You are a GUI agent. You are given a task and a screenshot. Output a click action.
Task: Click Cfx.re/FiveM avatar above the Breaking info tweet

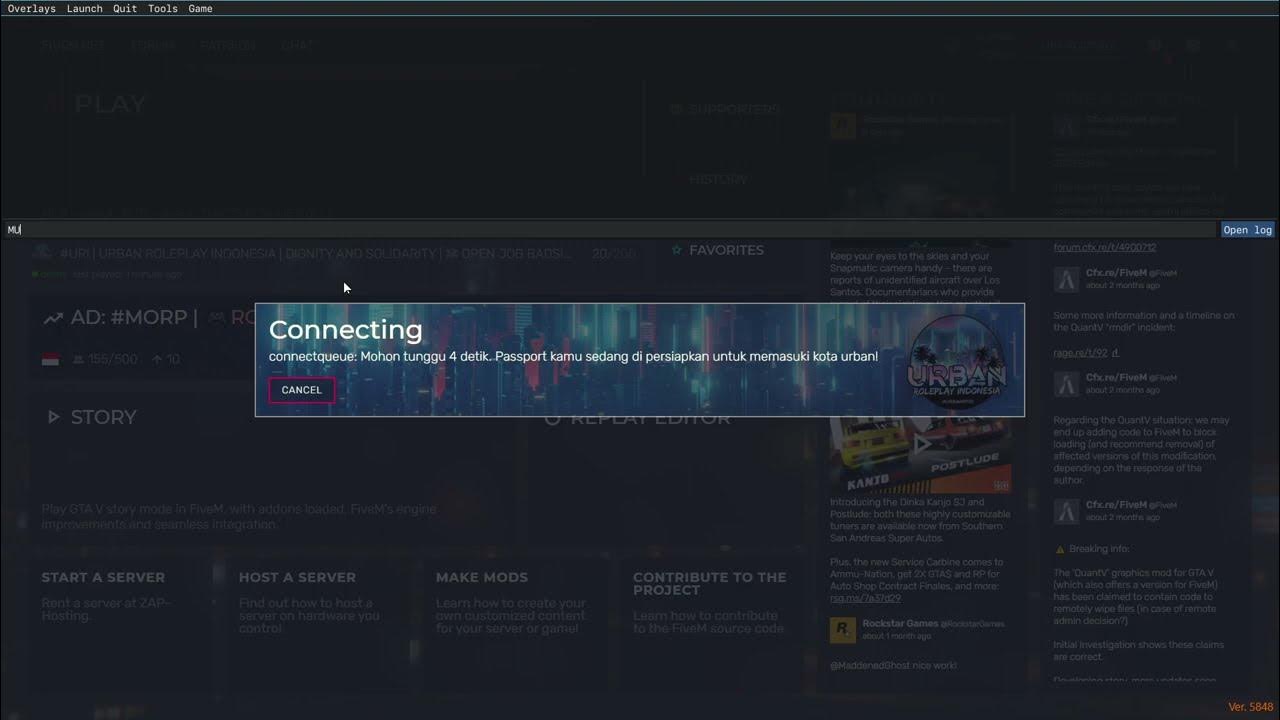click(x=1067, y=511)
